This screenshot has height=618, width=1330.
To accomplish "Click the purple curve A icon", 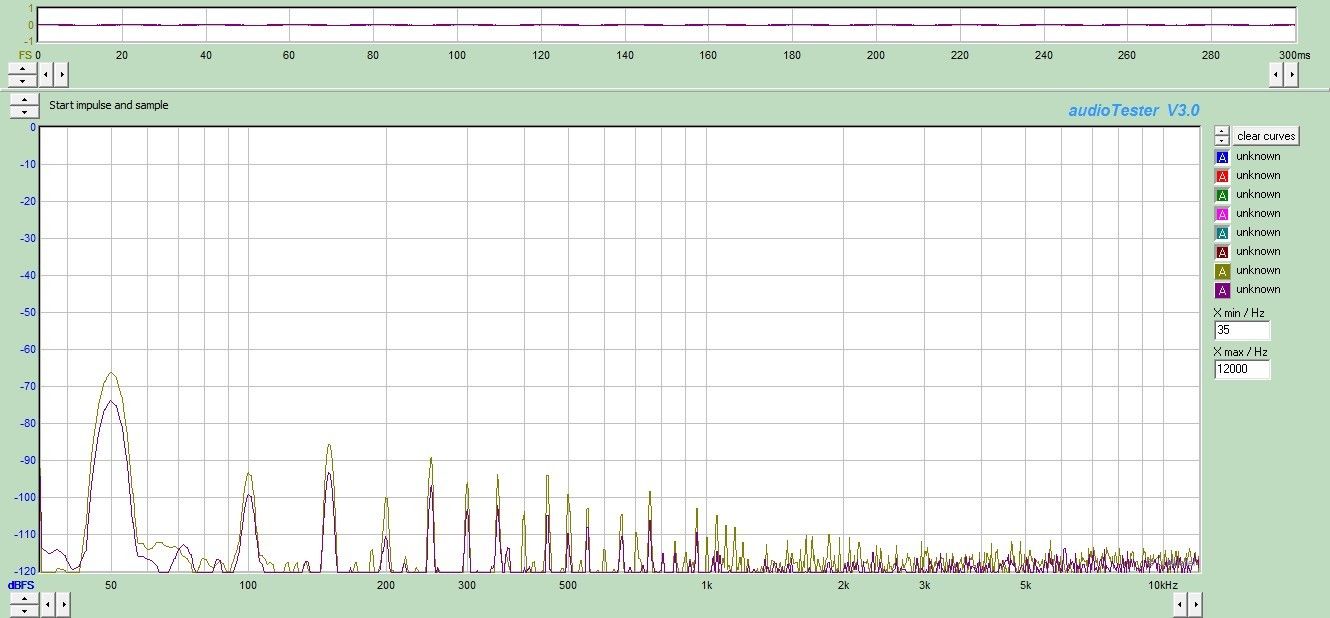I will click(1221, 290).
